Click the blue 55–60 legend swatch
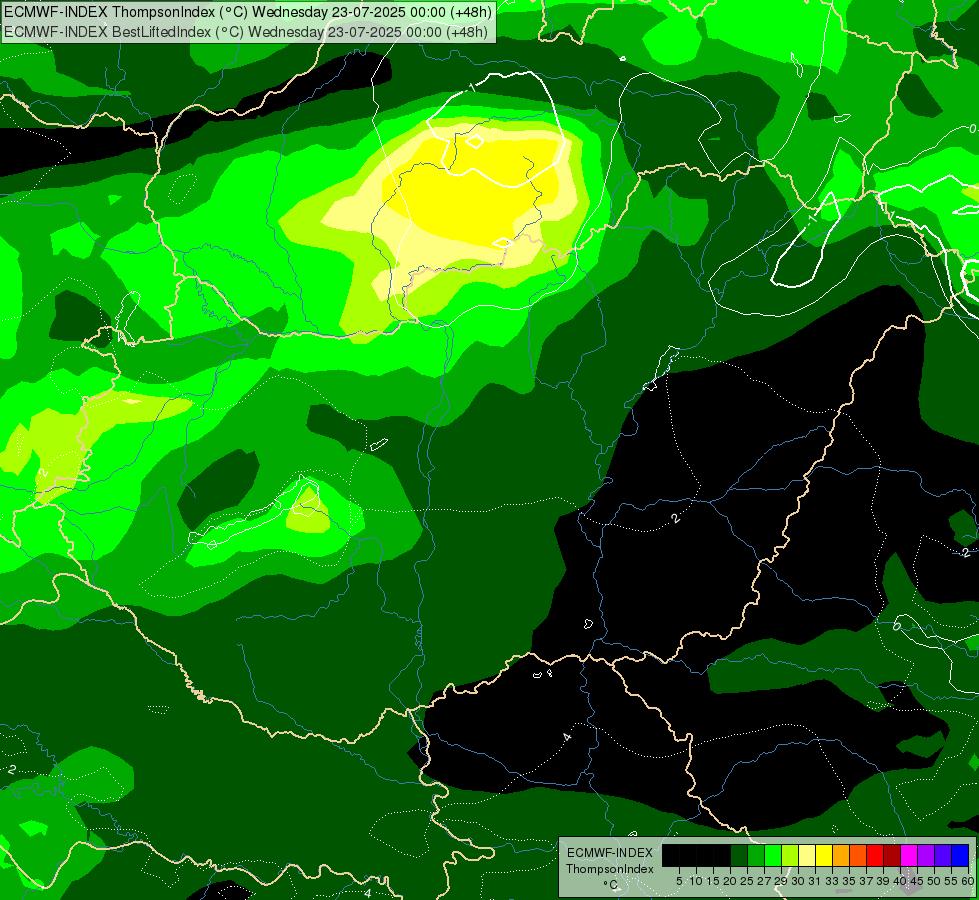 960,855
